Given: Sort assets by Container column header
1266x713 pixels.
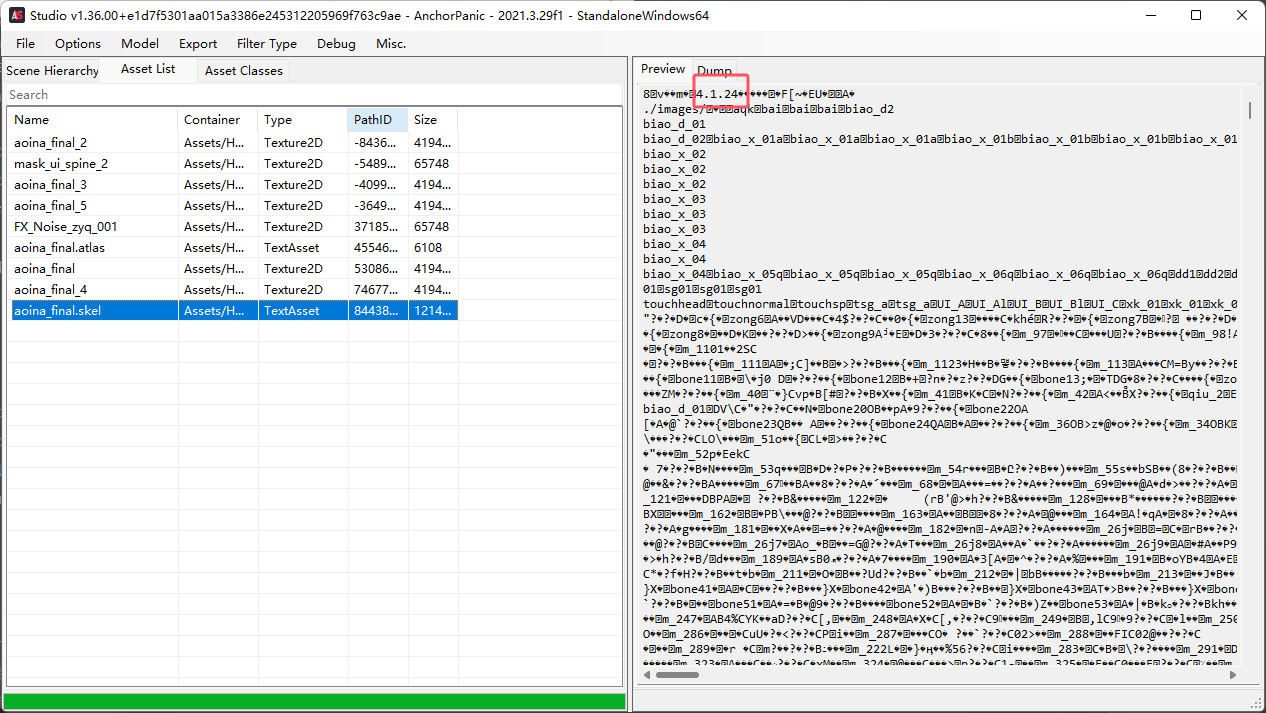Looking at the screenshot, I should pos(218,120).
